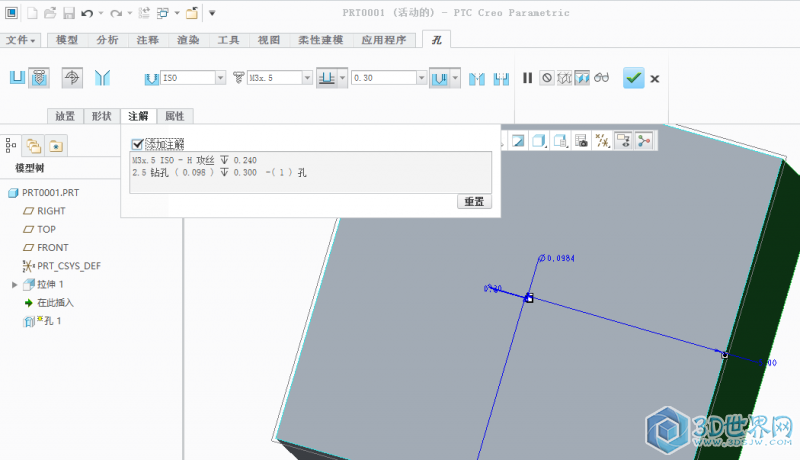Expand the windows list dropdown arrow
The image size is (800, 460).
[177, 13]
